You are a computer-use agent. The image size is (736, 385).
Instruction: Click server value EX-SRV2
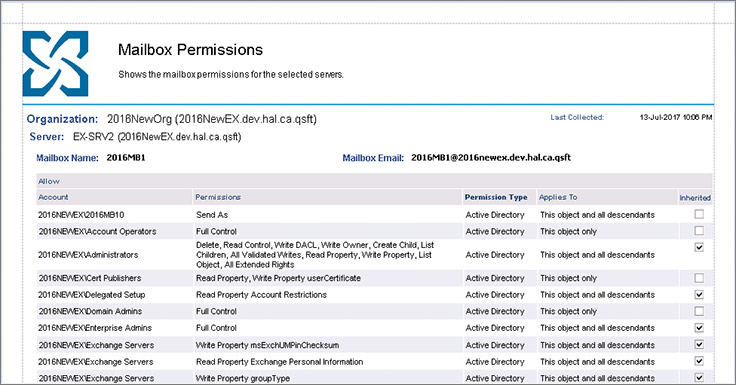click(x=157, y=137)
